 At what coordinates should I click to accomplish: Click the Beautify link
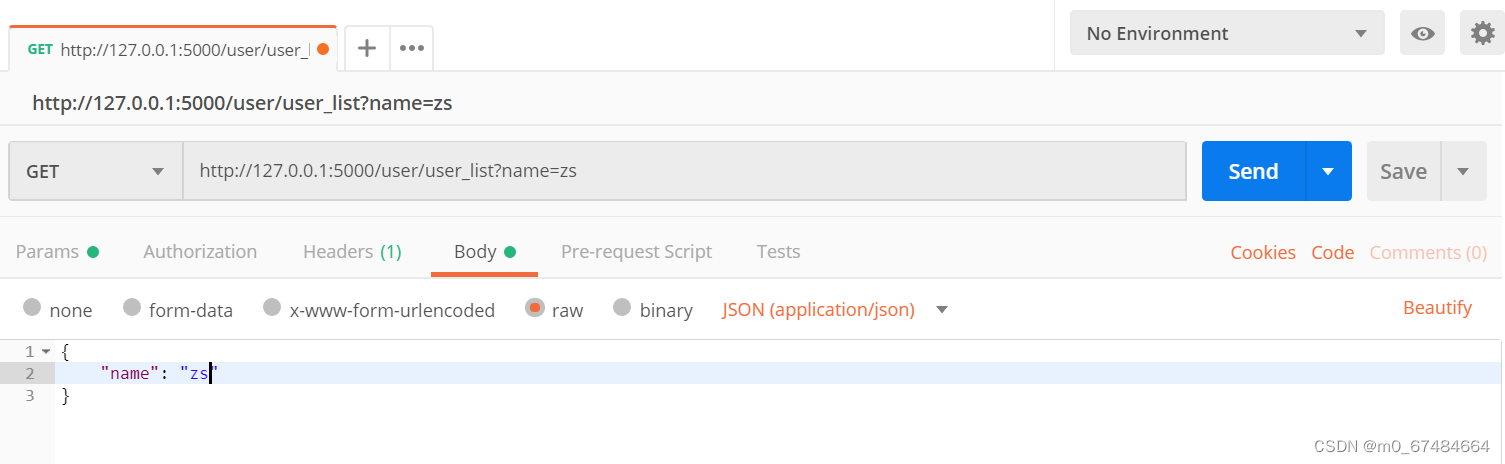point(1437,308)
